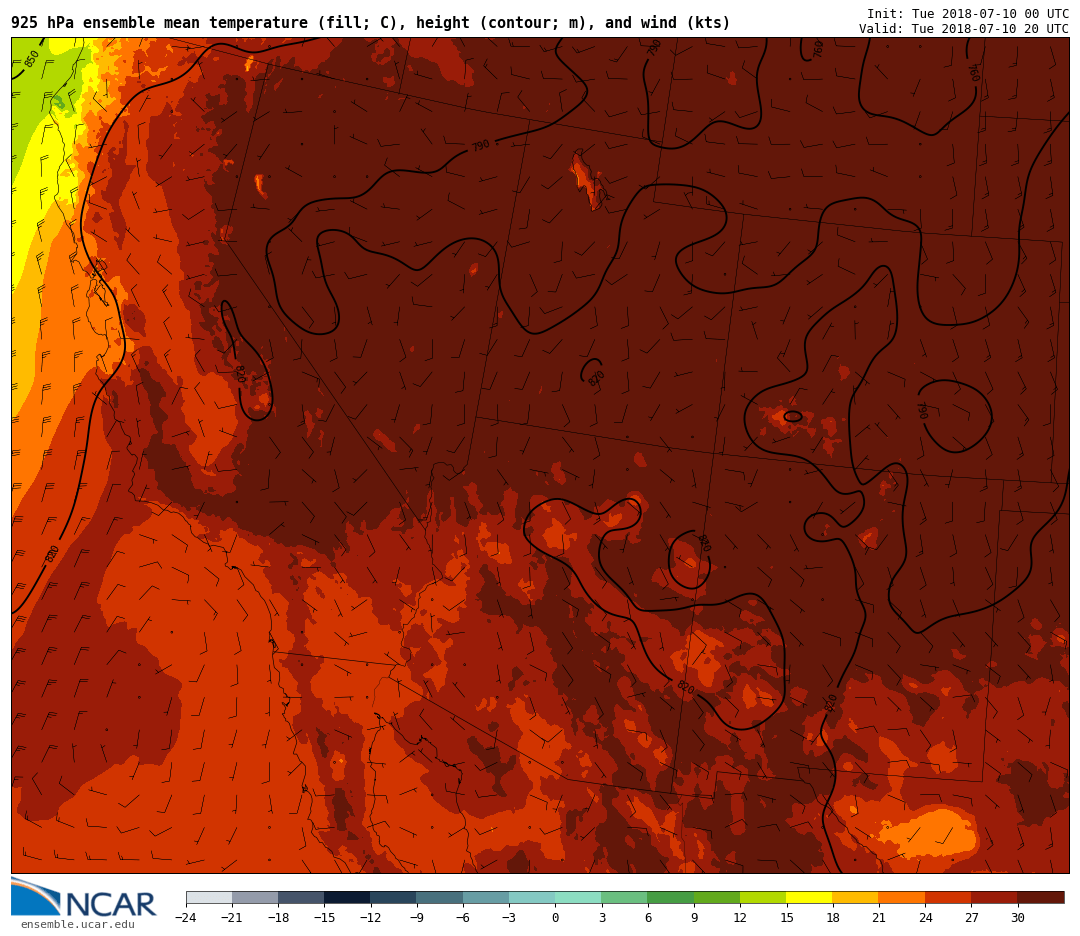Open the ensemble.ucar.edu text link

pos(78,924)
